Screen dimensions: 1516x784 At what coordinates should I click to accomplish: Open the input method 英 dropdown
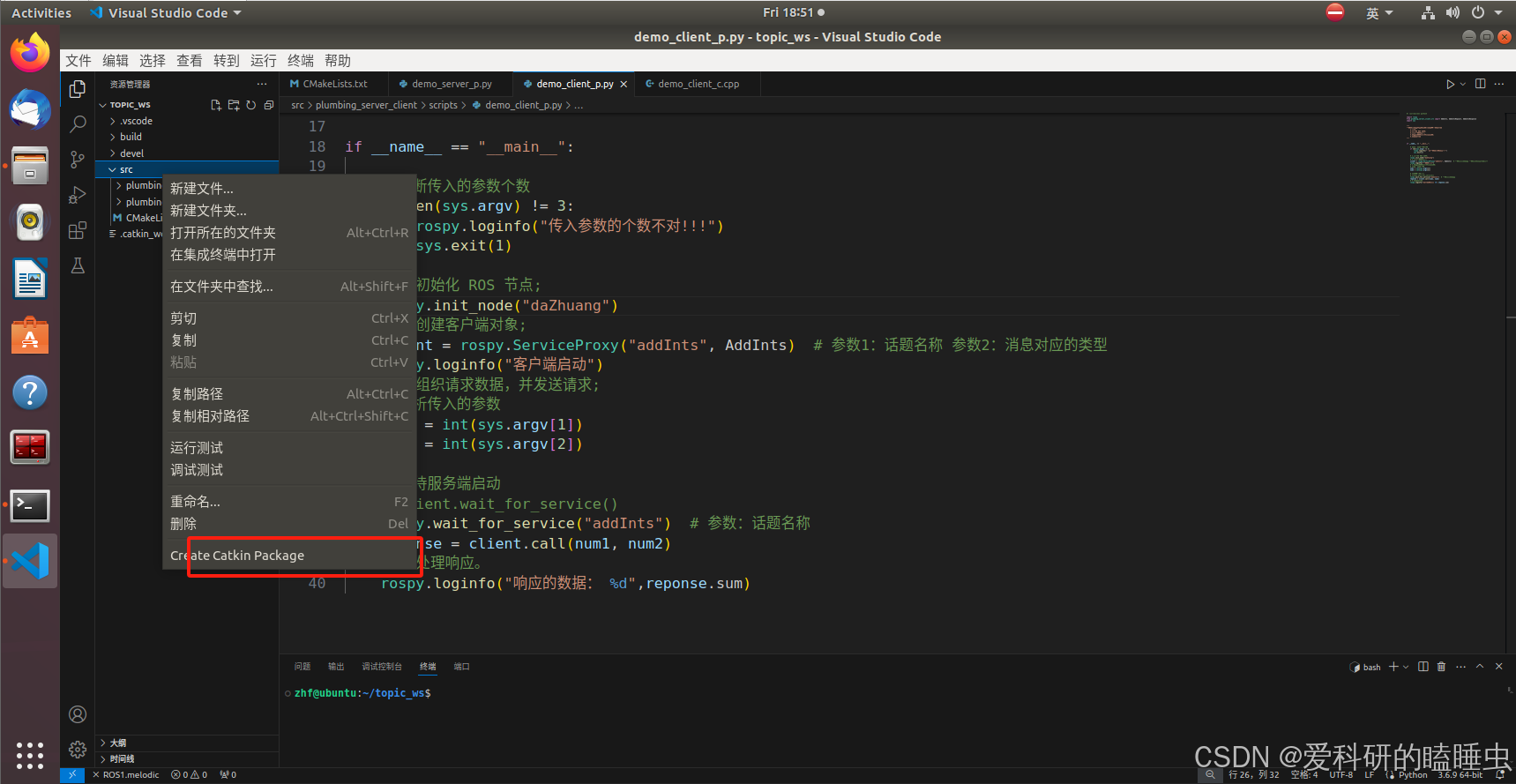pyautogui.click(x=1379, y=12)
